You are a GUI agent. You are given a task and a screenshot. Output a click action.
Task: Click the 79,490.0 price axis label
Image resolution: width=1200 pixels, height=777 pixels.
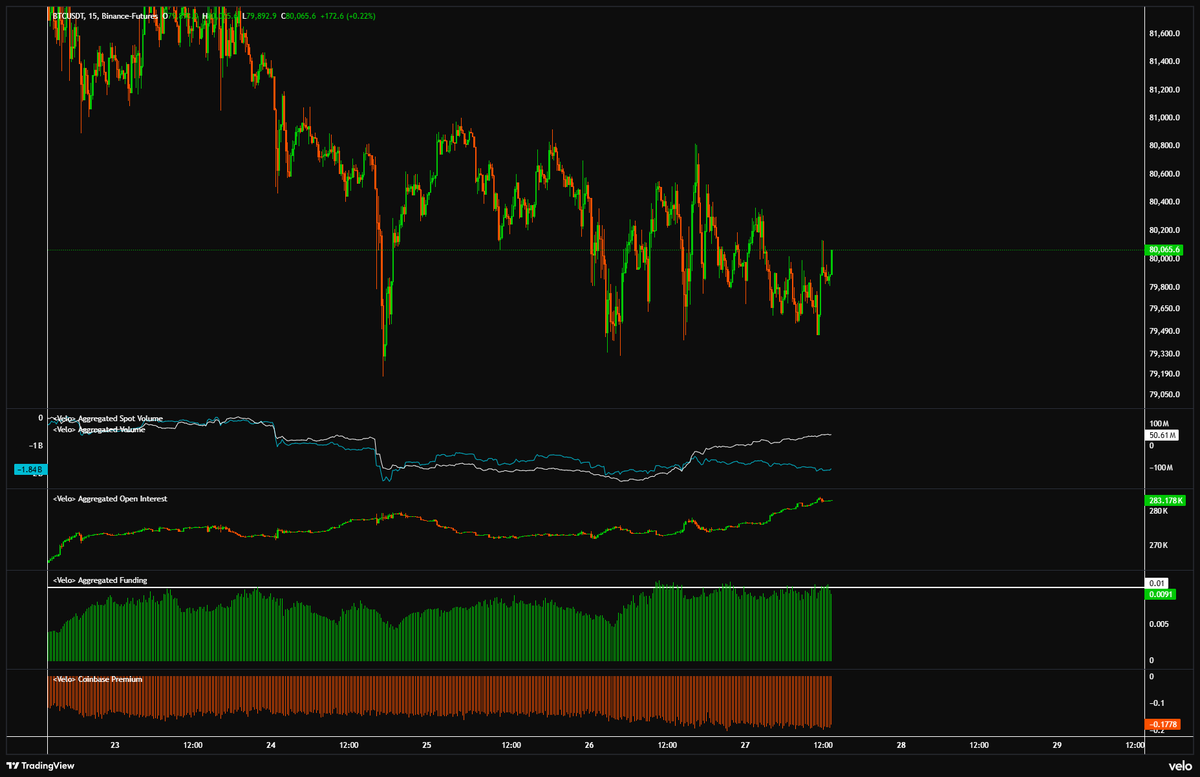pyautogui.click(x=1166, y=331)
